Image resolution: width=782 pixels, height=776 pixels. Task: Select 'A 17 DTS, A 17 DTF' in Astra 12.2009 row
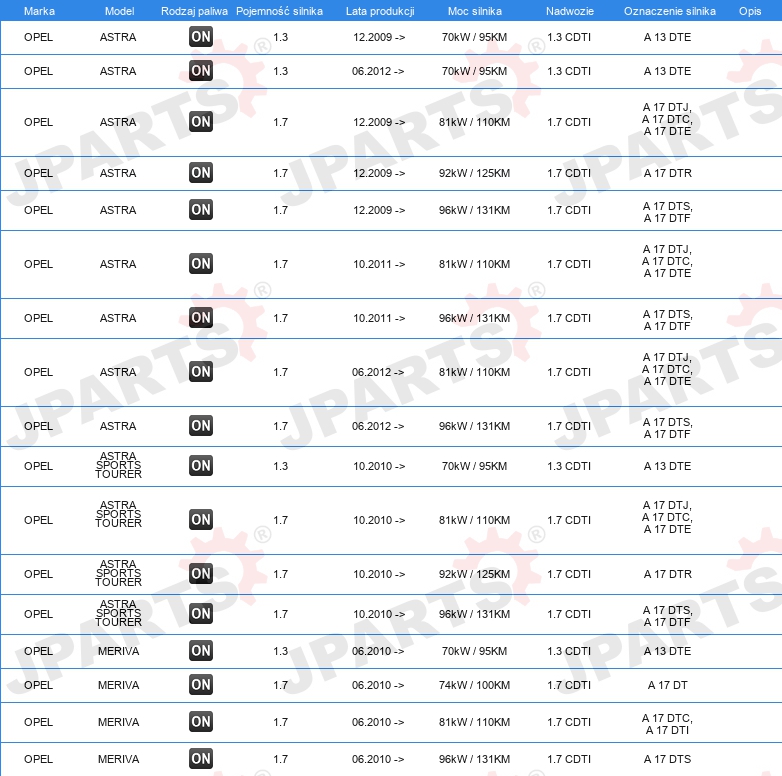click(667, 212)
